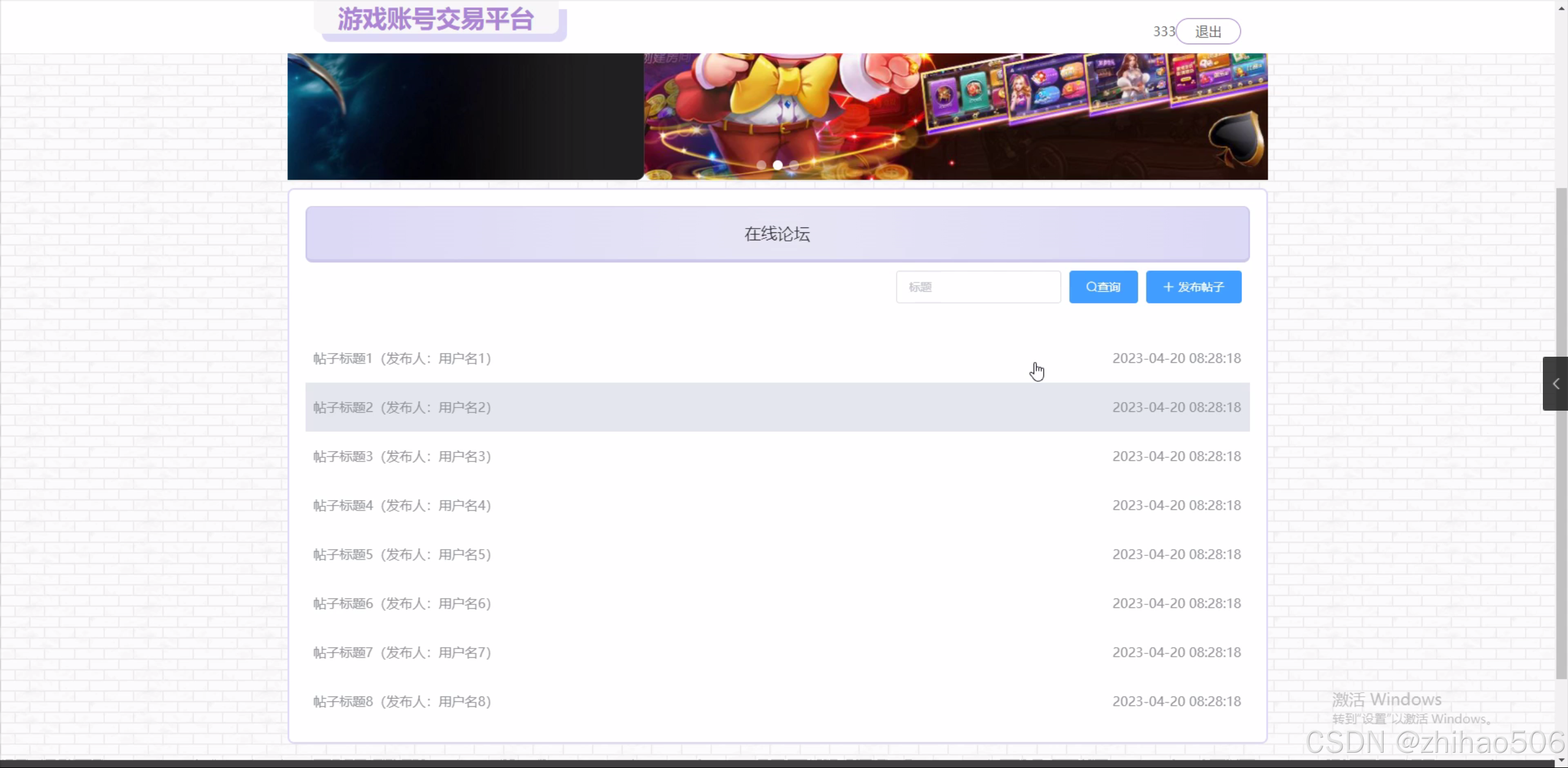The image size is (1568, 768).
Task: Select the middle active carousel dot
Action: 778,165
